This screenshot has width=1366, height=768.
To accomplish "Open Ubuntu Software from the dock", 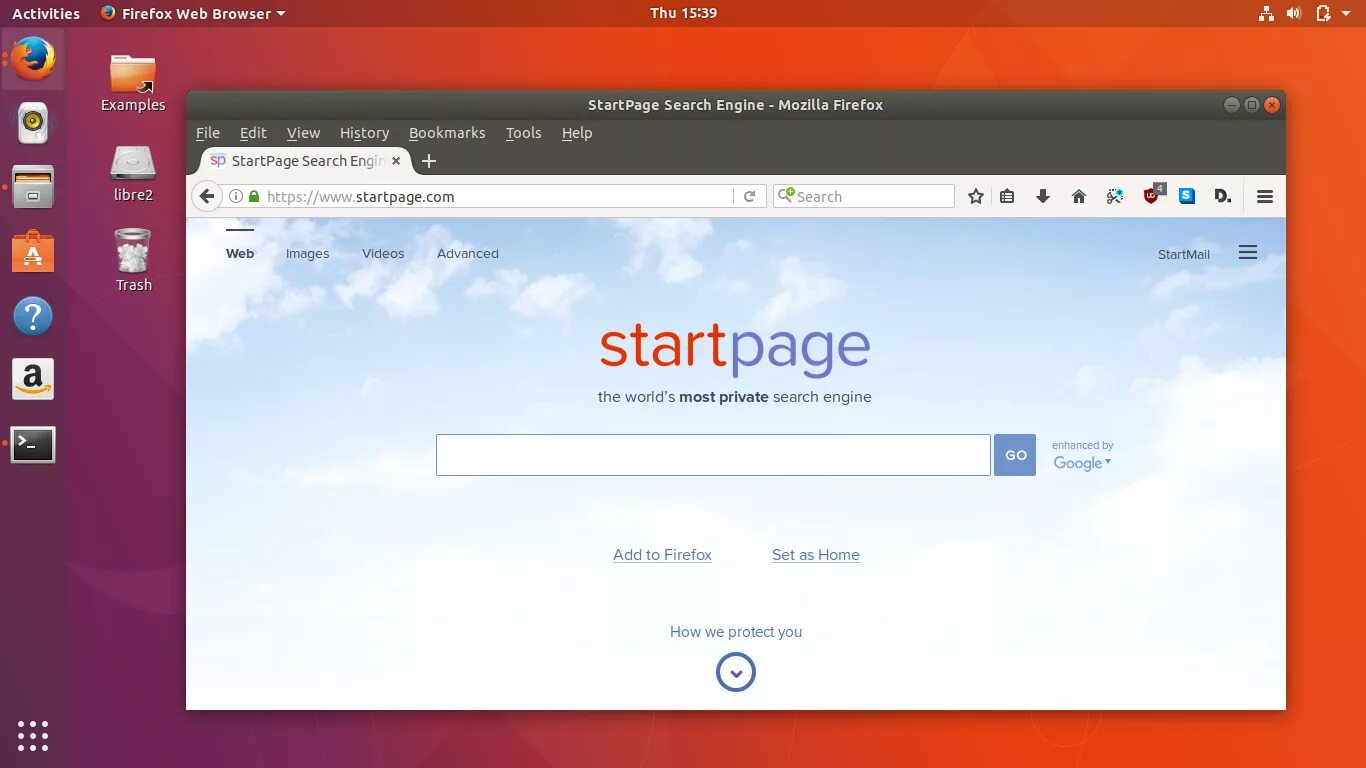I will (x=33, y=251).
